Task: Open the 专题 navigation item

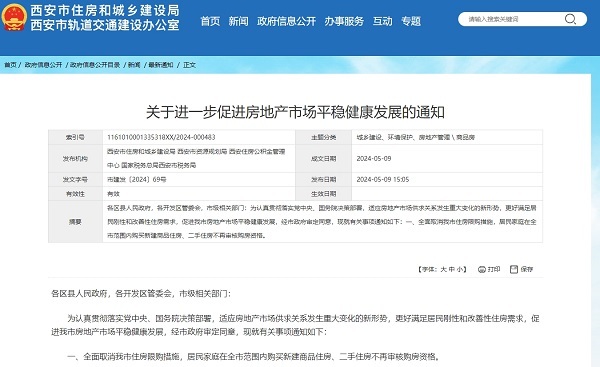Action: click(x=411, y=21)
